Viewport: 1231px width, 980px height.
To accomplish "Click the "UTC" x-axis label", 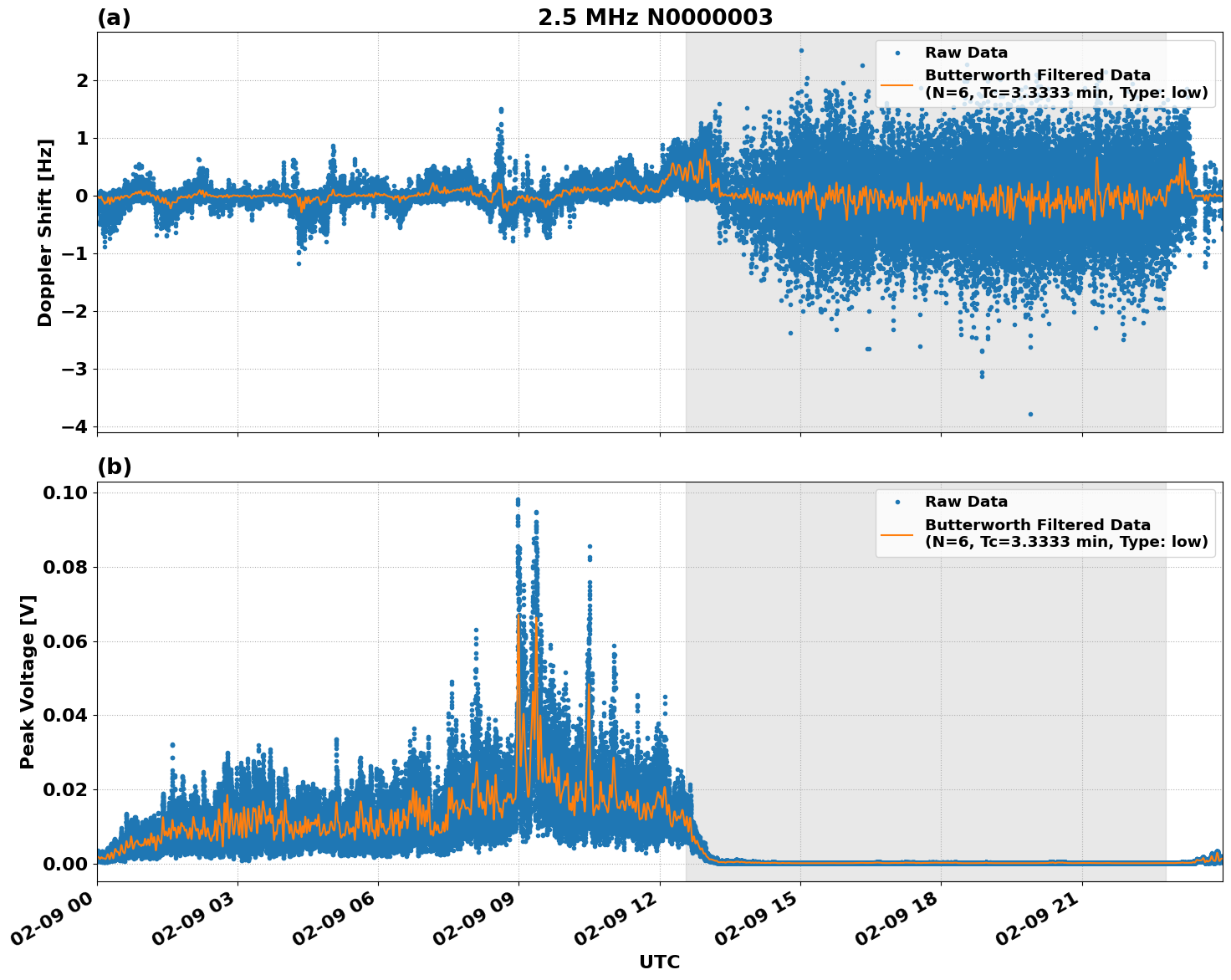I will click(659, 962).
